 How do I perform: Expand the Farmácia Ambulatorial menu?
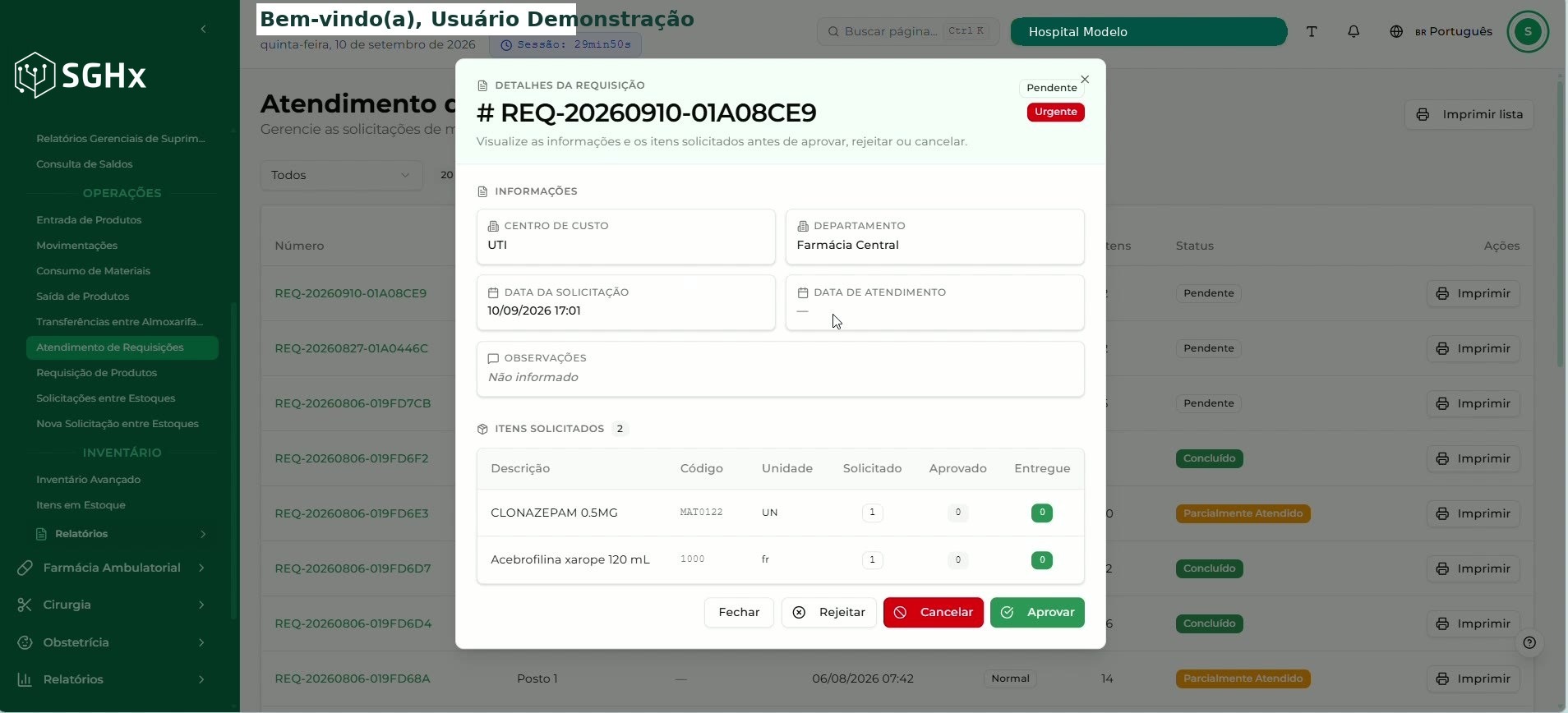(113, 568)
